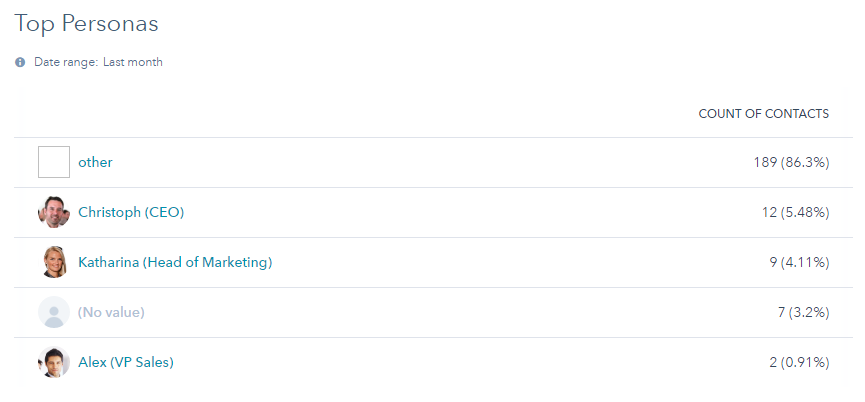Open Katharina (Head of Marketing) persona

click(x=175, y=262)
